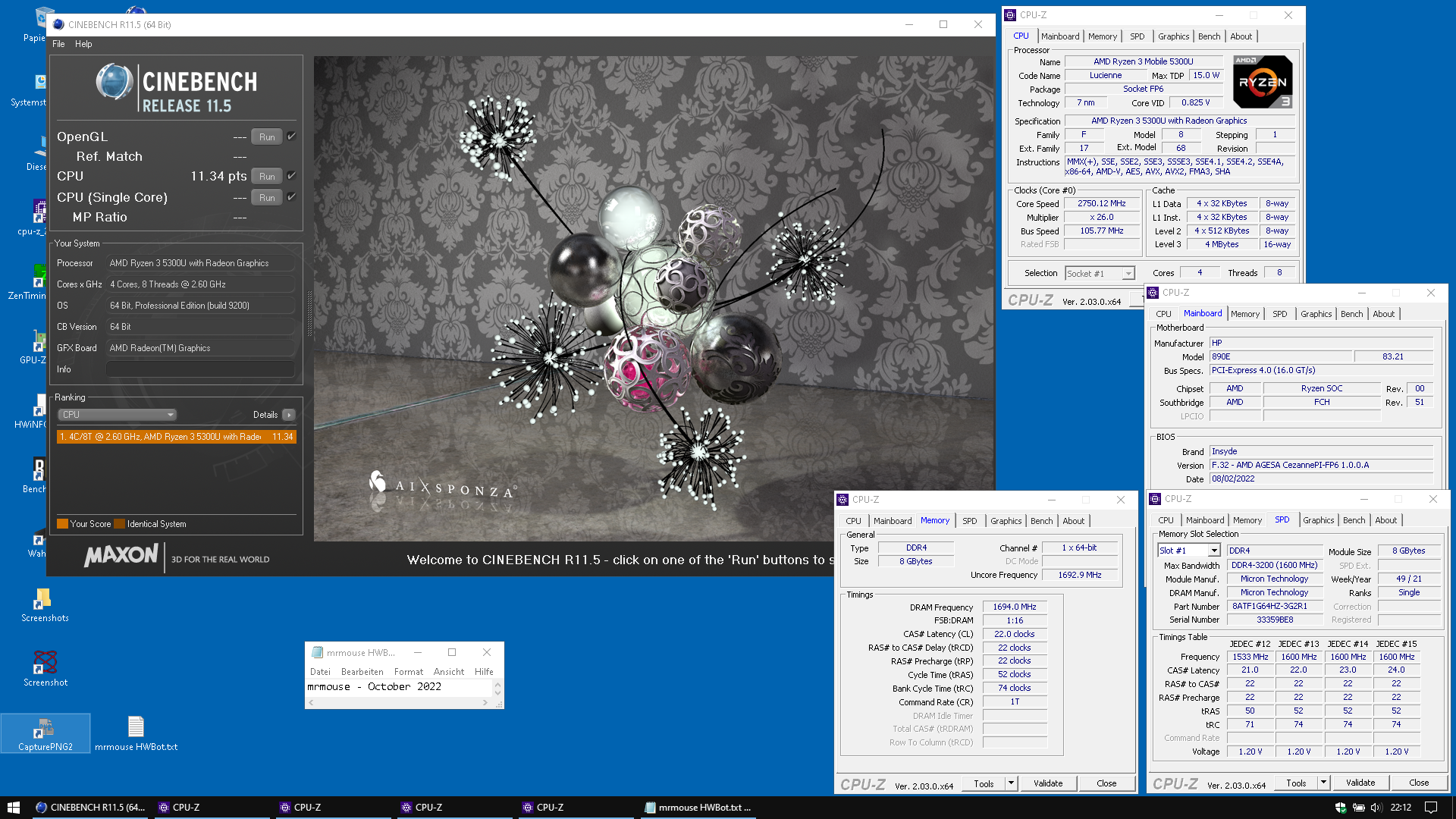
Task: Open the CapturePNG2 desktop icon
Action: click(45, 733)
